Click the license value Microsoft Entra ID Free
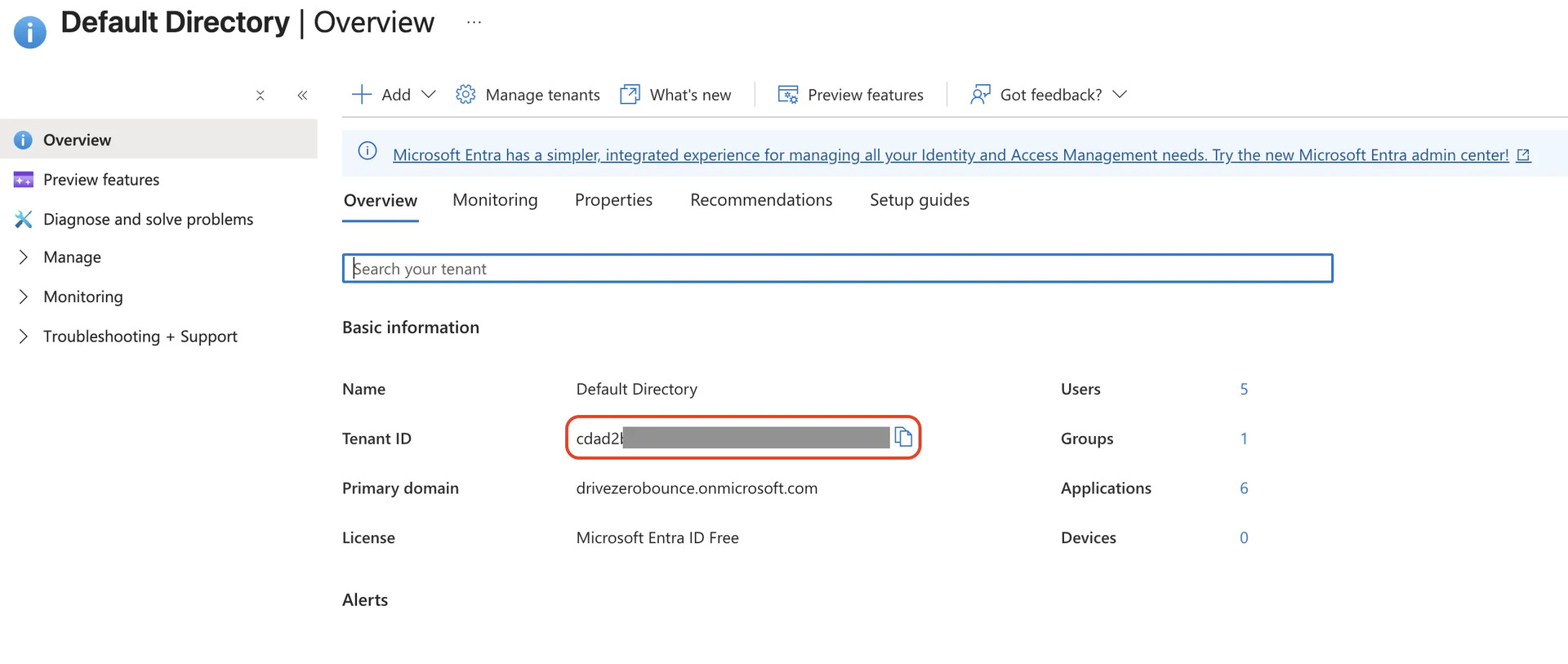1568x664 pixels. [x=657, y=537]
